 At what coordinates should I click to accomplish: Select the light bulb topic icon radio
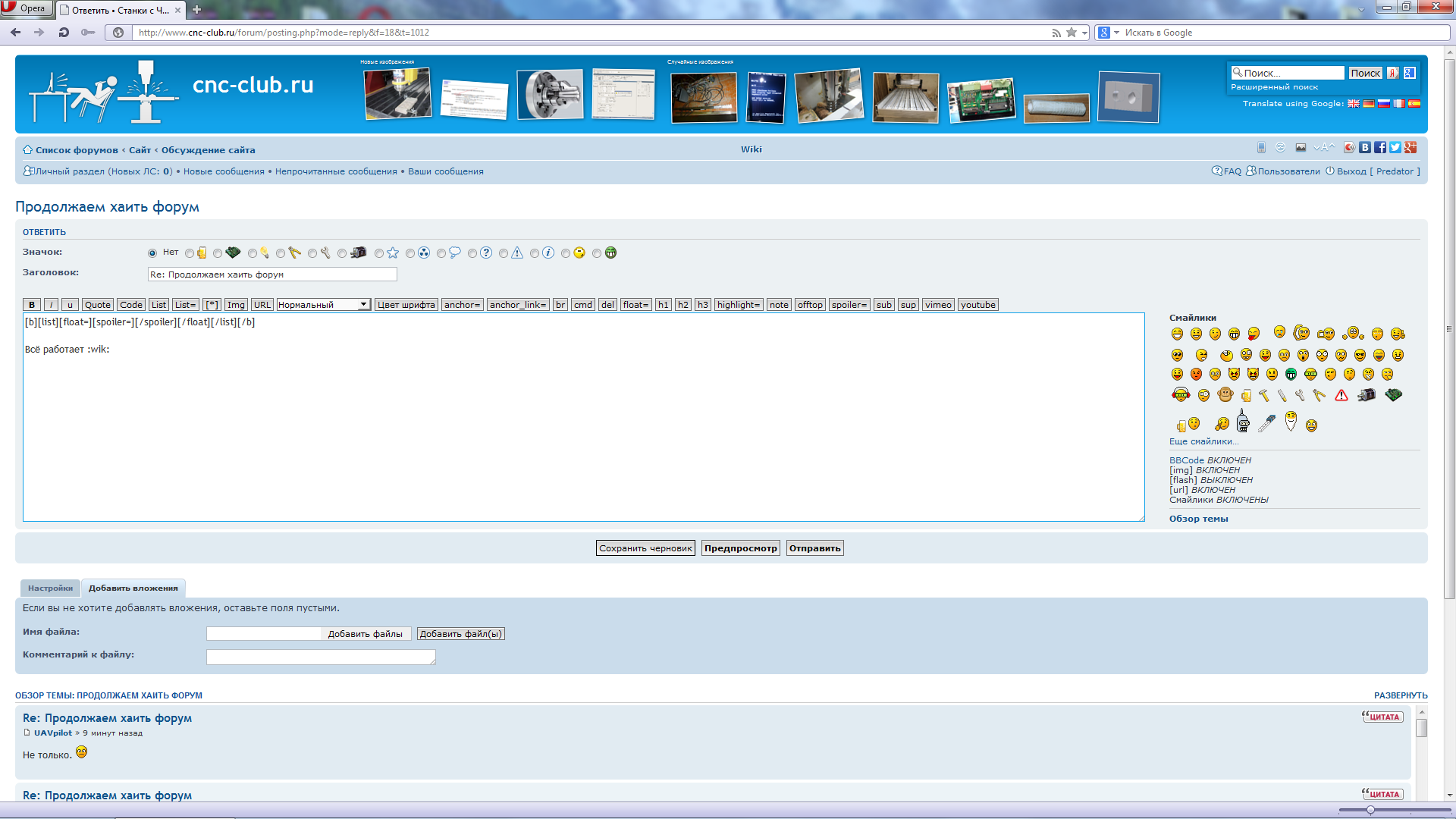coord(253,253)
